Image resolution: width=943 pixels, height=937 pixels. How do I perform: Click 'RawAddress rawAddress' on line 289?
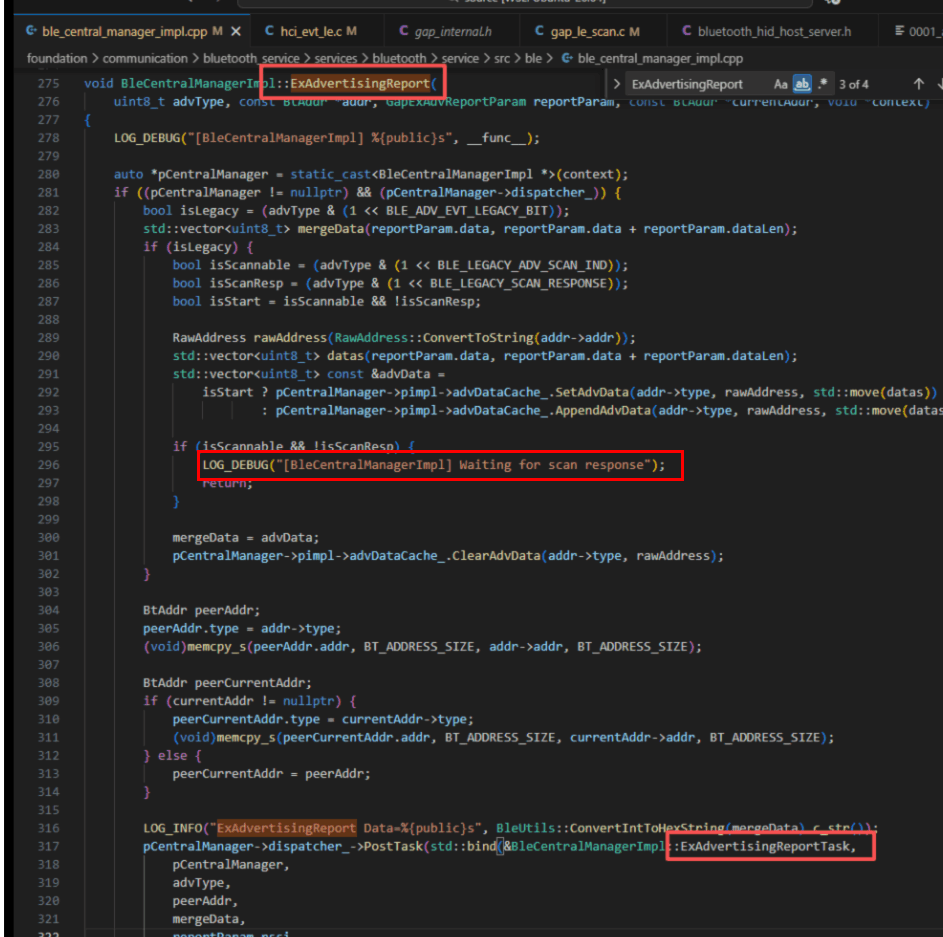404,337
